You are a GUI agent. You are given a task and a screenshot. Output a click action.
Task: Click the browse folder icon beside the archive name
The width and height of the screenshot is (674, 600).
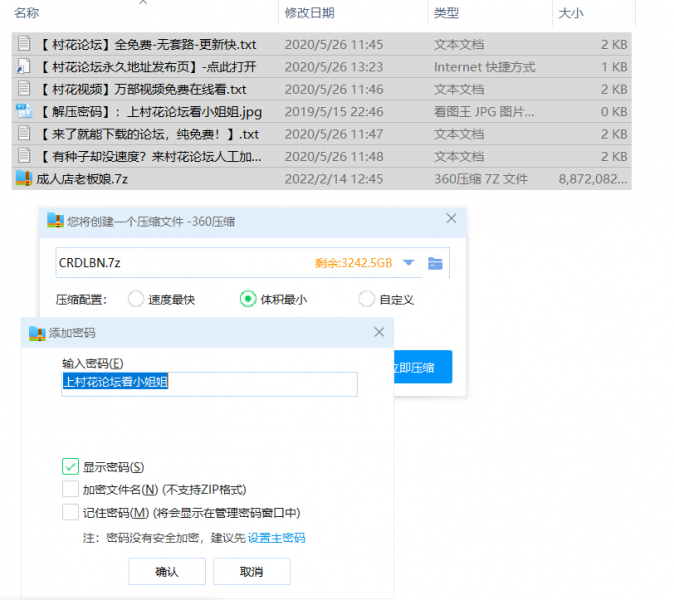click(435, 263)
